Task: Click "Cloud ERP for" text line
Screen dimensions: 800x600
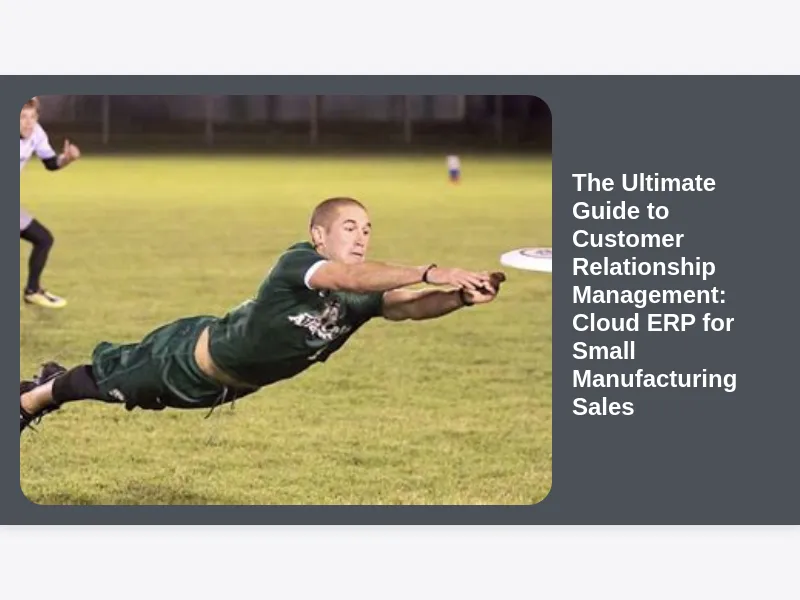Action: click(x=653, y=322)
